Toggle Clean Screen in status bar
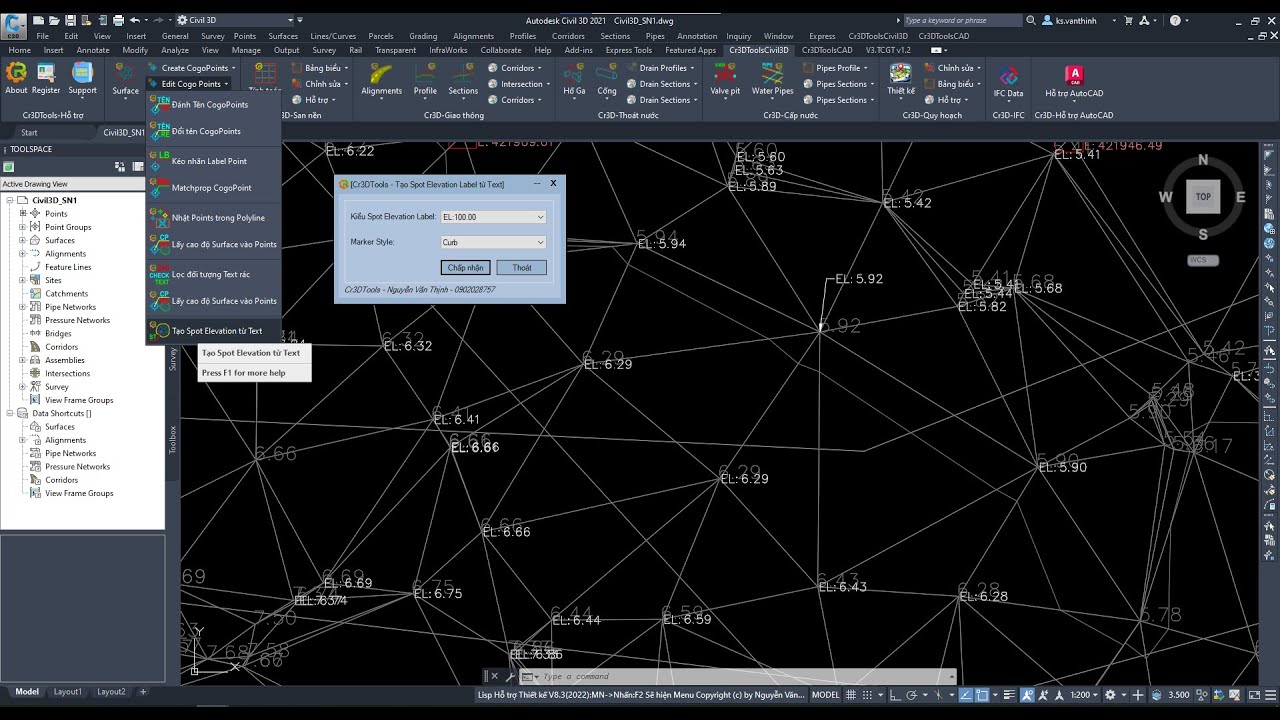Image resolution: width=1280 pixels, height=720 pixels. coord(1254,694)
